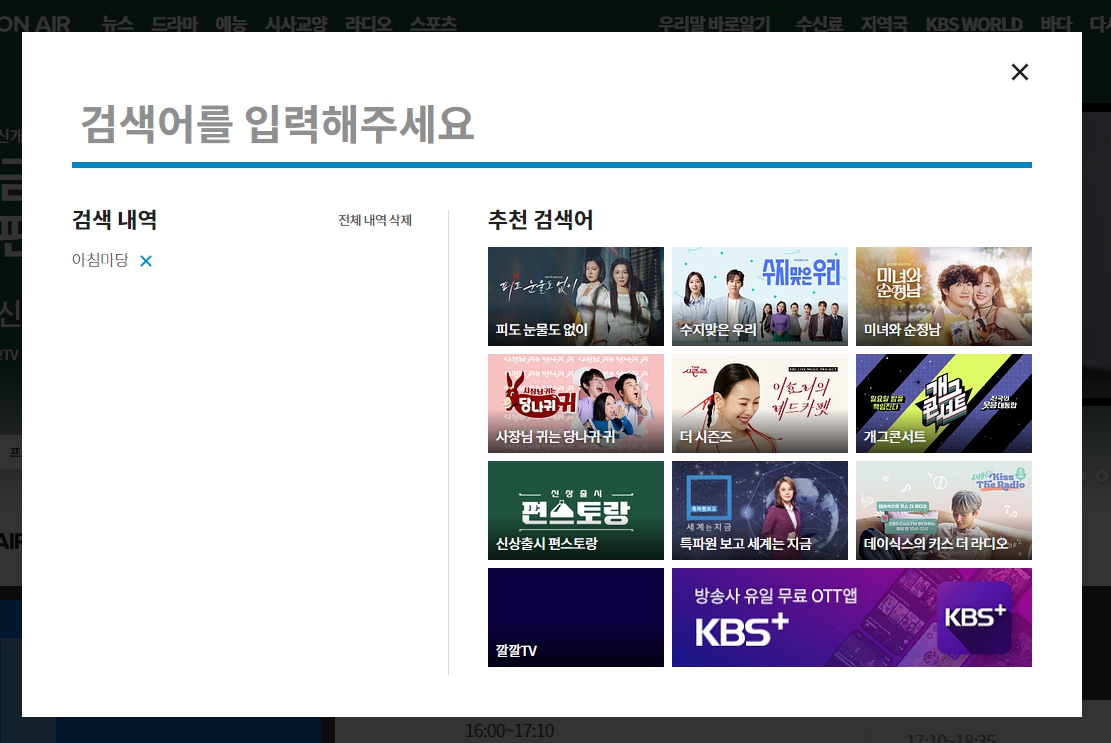Follow the 바다 header link
This screenshot has height=743, width=1111.
click(1056, 24)
